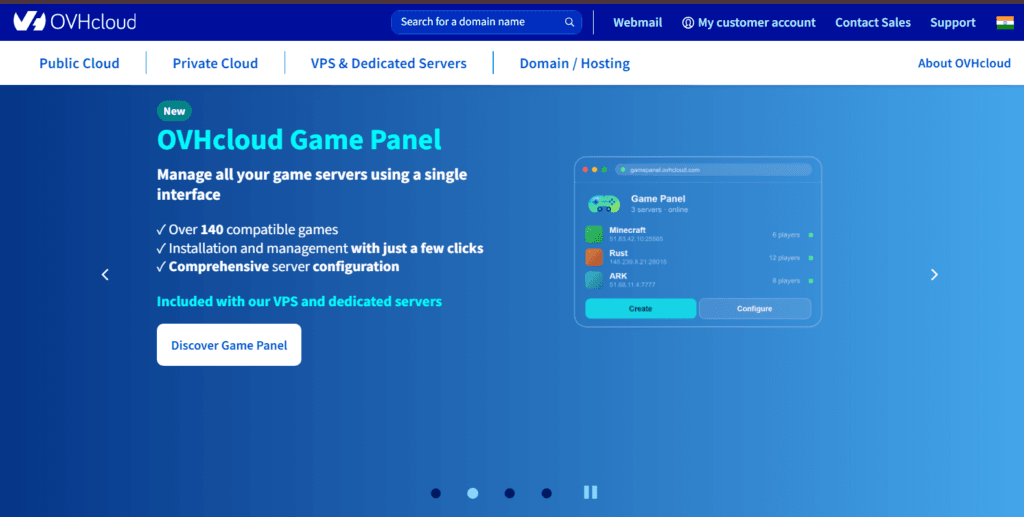Click the Discover Game Panel button

(x=229, y=345)
